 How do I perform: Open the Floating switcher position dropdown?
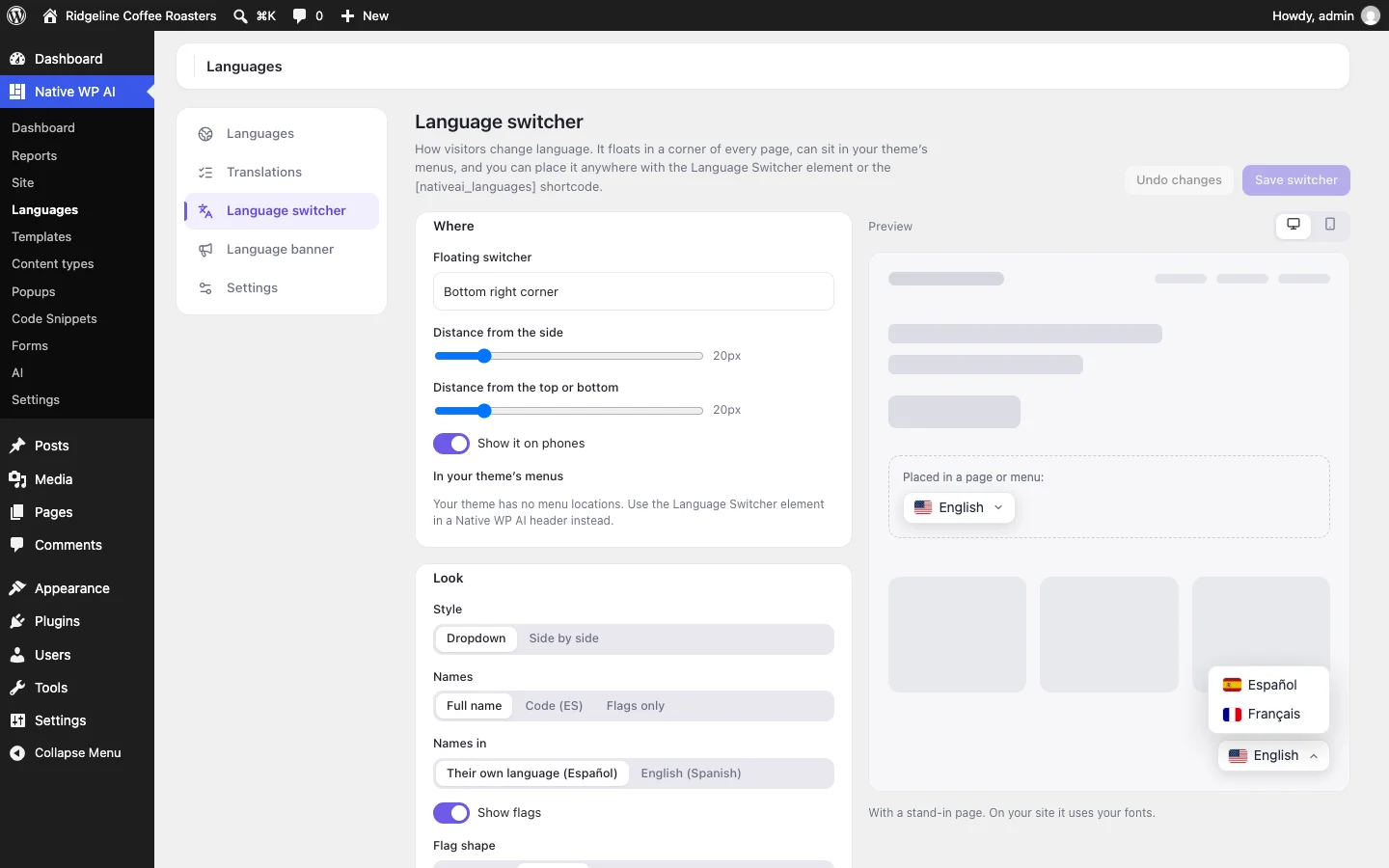[634, 291]
